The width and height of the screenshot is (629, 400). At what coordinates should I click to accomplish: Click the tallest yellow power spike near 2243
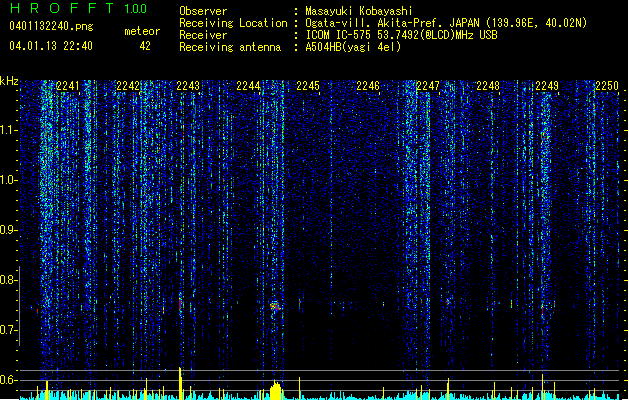180,383
